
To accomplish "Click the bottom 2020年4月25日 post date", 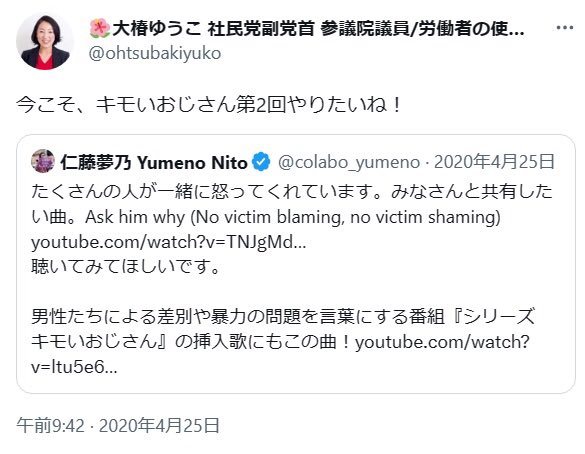I will (159, 426).
